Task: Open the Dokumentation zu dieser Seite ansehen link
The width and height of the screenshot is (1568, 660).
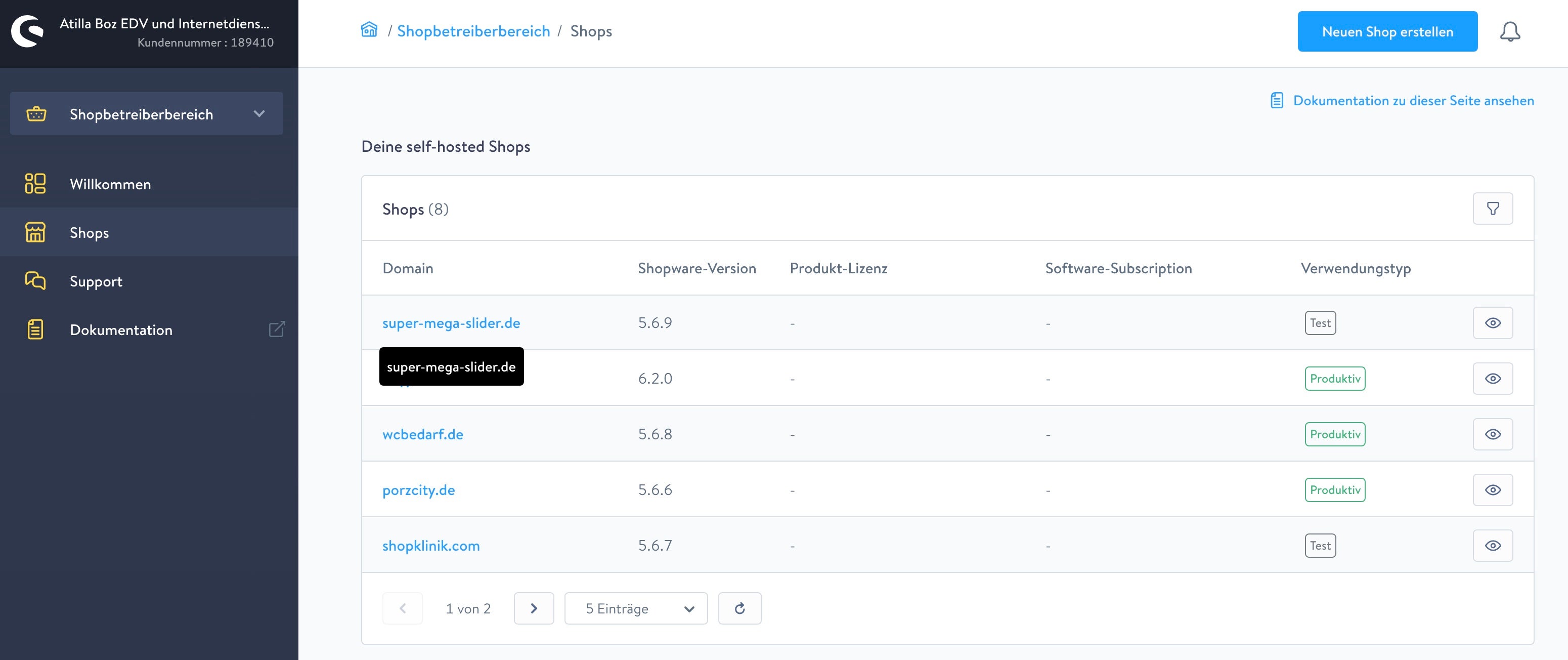Action: point(1413,100)
